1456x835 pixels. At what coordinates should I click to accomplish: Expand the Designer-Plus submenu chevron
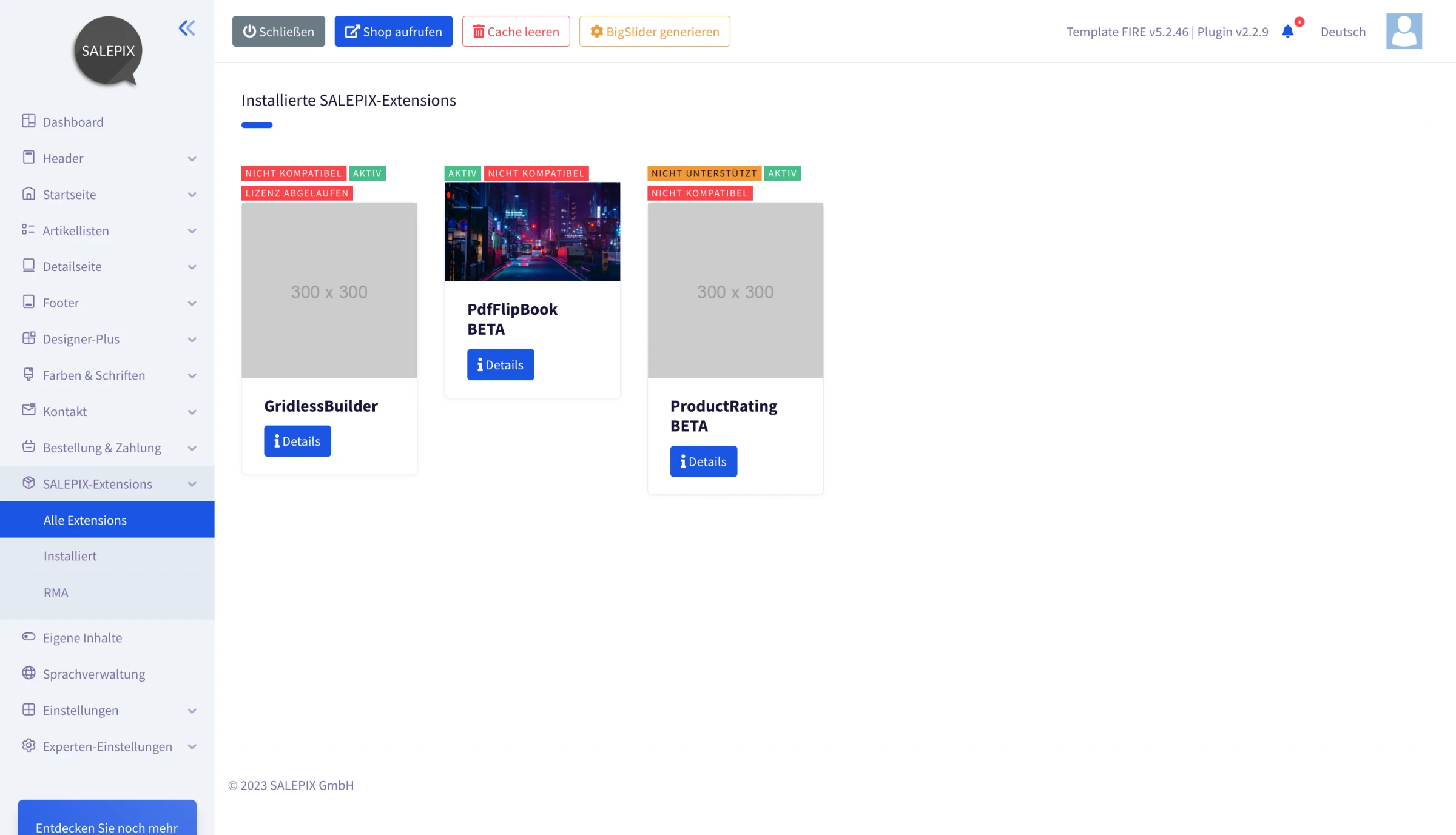pyautogui.click(x=192, y=340)
